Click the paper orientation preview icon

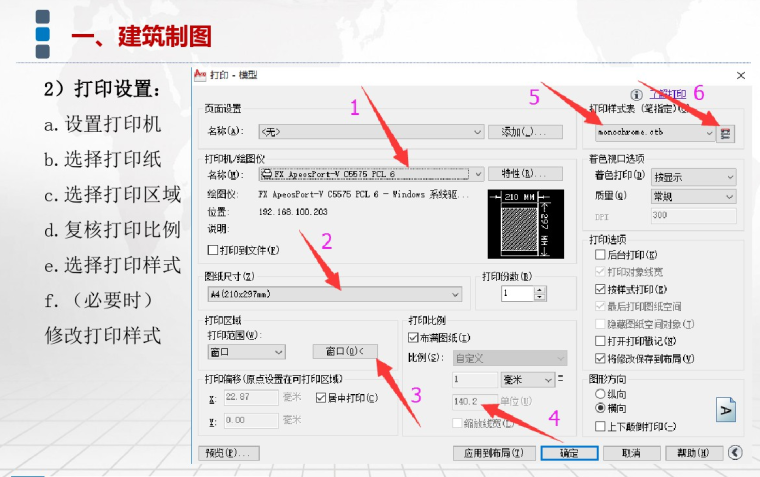(726, 409)
